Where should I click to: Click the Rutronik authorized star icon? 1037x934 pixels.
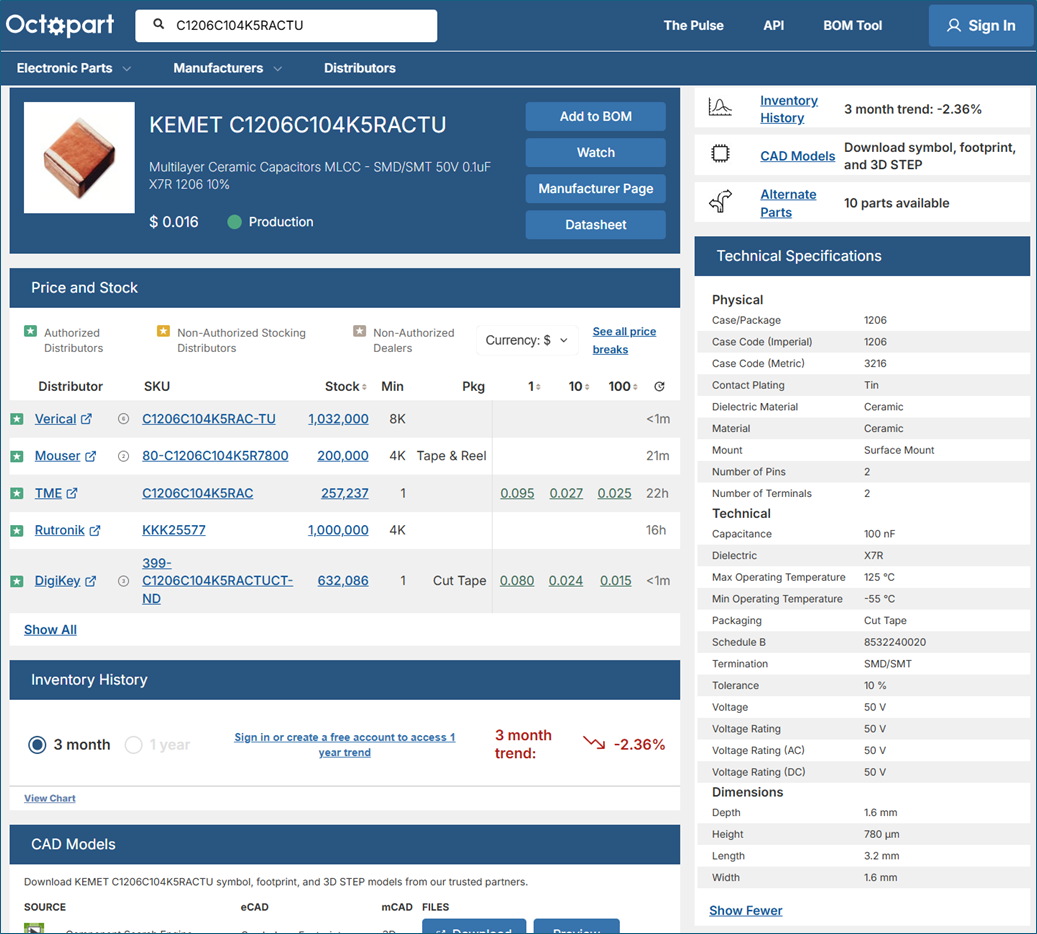pos(17,530)
